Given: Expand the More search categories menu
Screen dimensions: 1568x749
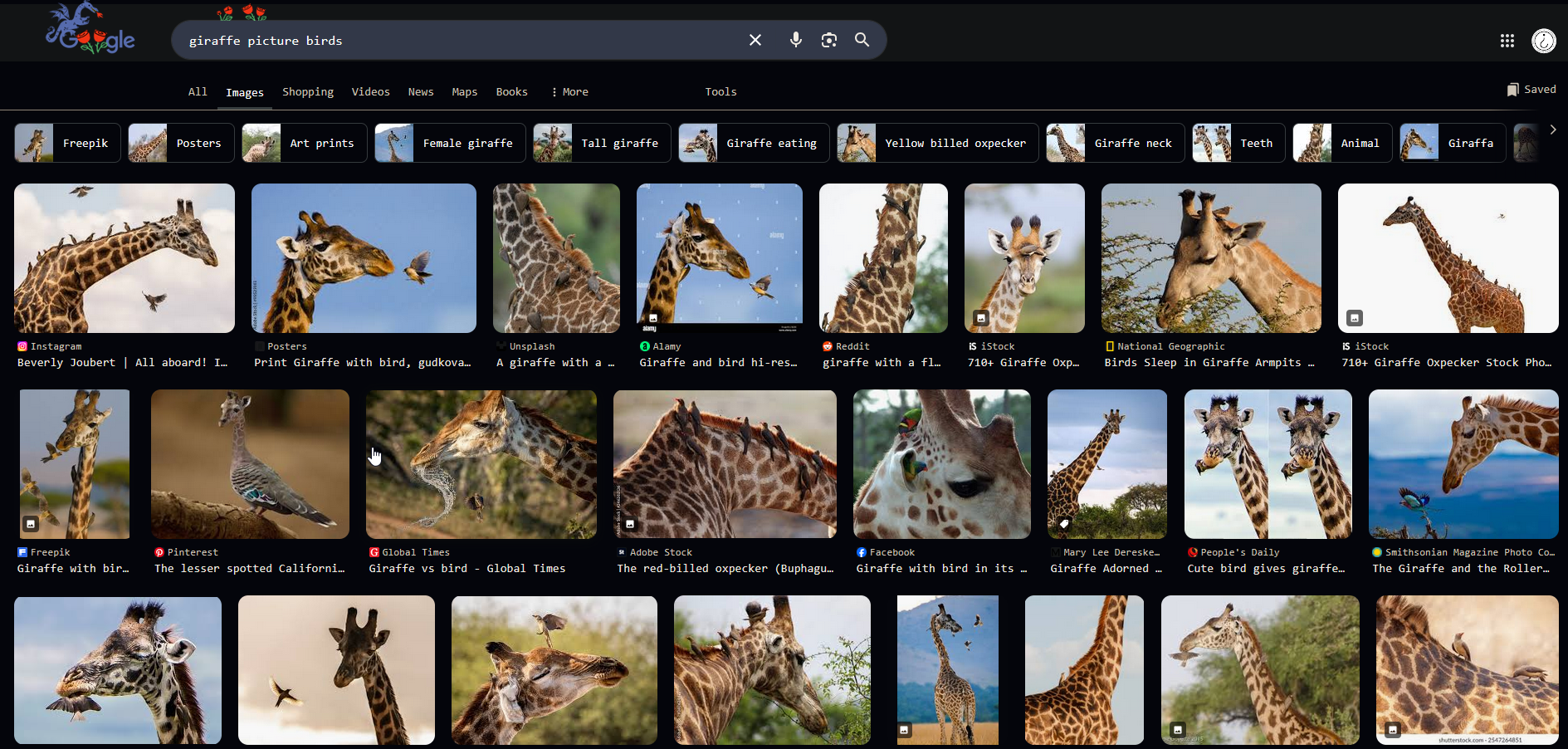Looking at the screenshot, I should 569,92.
